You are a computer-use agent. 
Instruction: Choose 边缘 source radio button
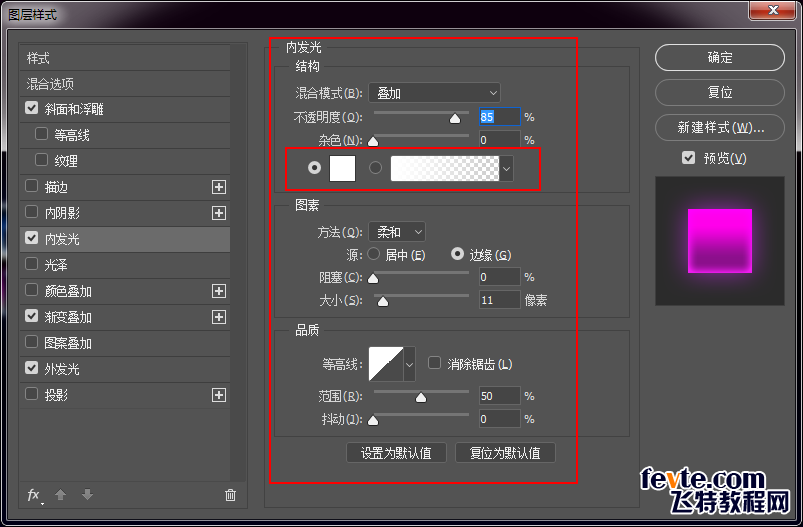[x=457, y=254]
